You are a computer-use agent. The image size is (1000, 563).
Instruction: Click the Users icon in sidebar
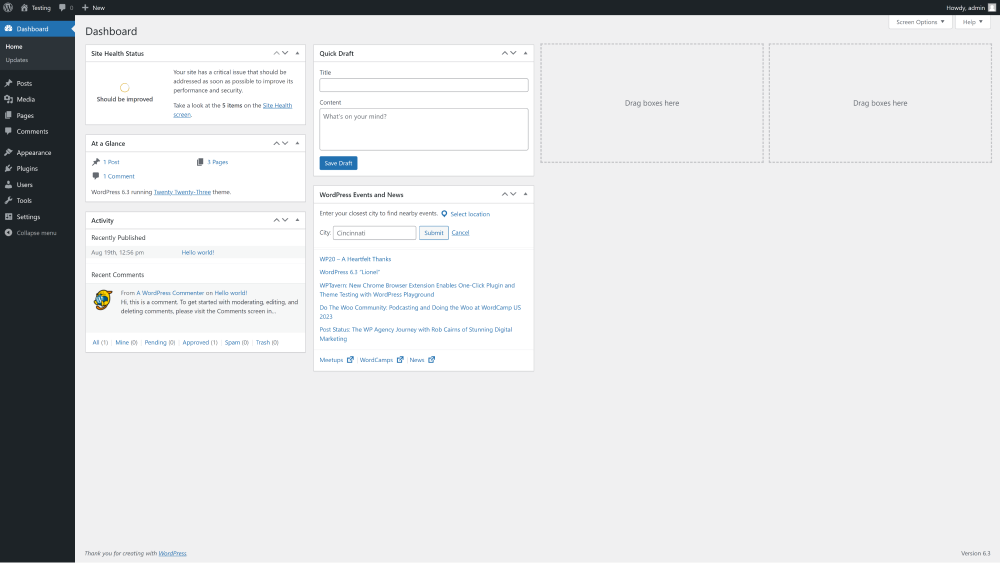(8, 184)
